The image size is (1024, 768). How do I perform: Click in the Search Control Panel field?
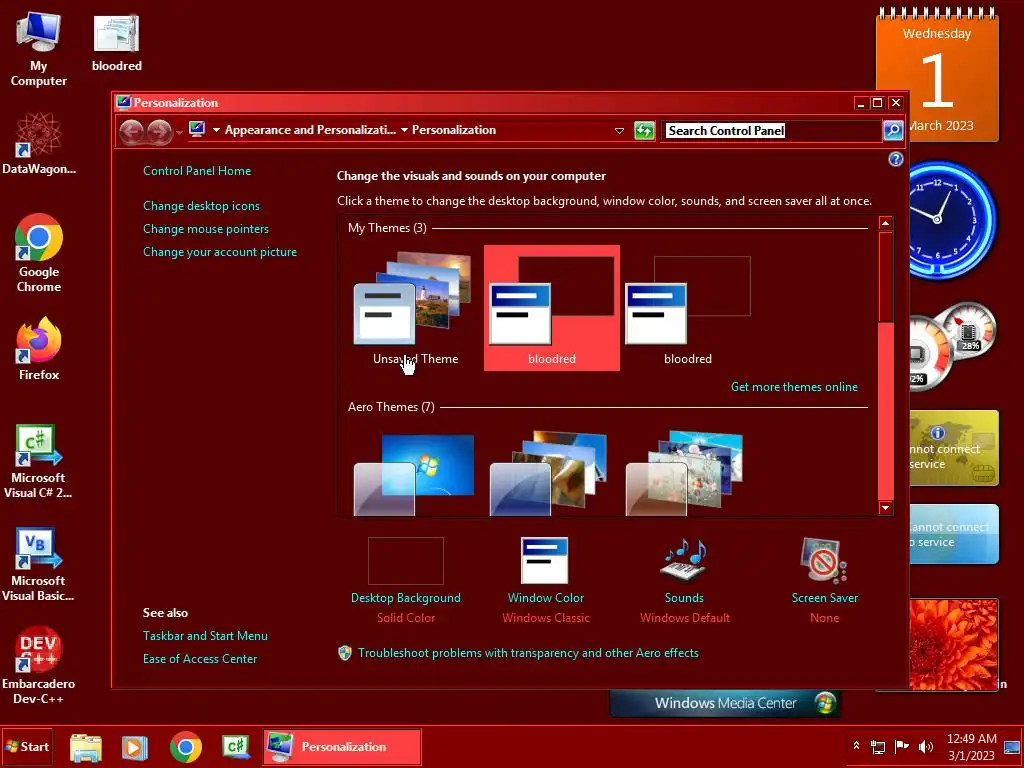771,131
